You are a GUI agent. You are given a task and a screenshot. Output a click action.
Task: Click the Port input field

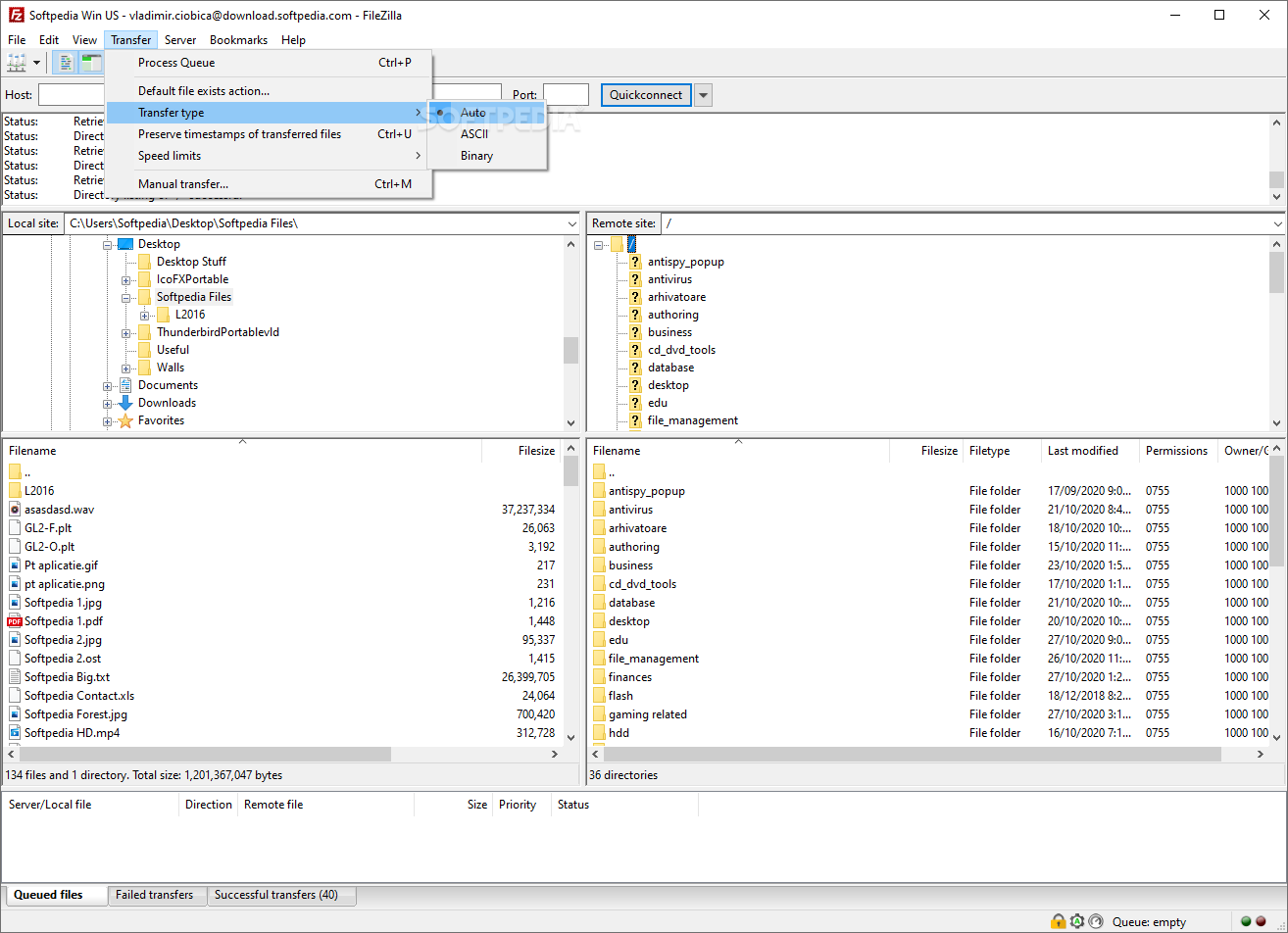coord(566,95)
